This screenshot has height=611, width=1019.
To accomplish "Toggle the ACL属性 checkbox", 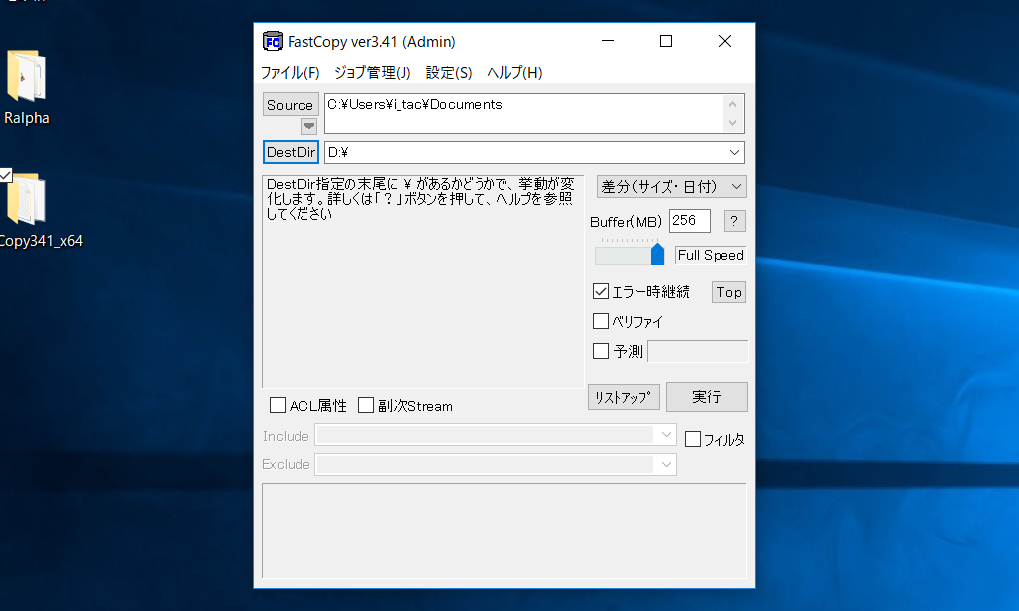I will coord(278,405).
